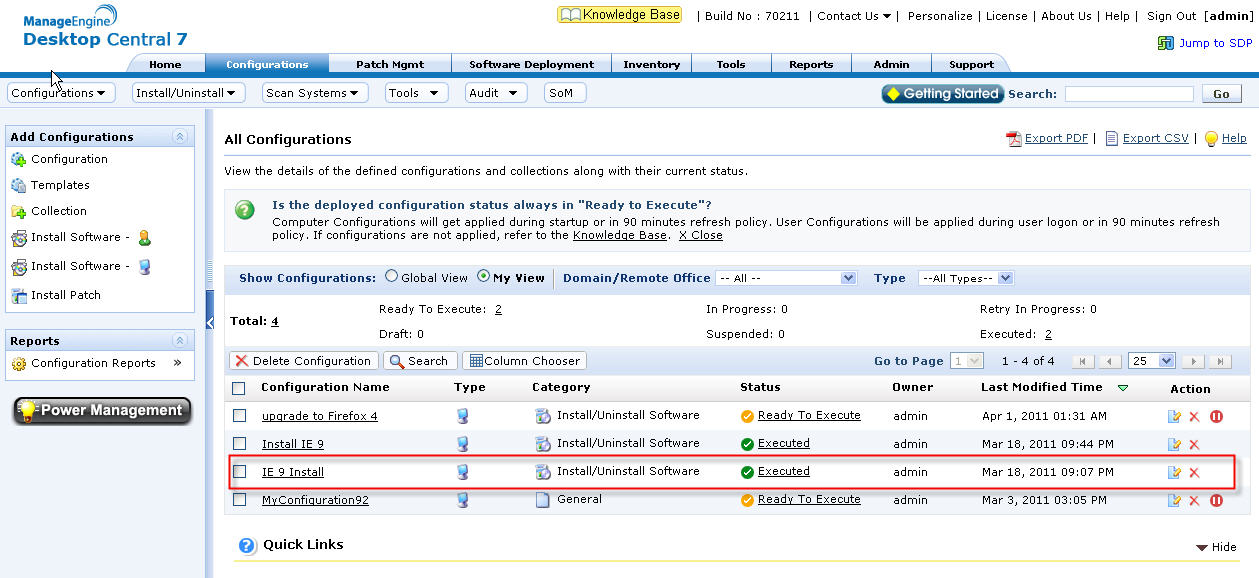Close the info tip via 'X Close'
Screen dimensions: 1259x578
[x=700, y=236]
